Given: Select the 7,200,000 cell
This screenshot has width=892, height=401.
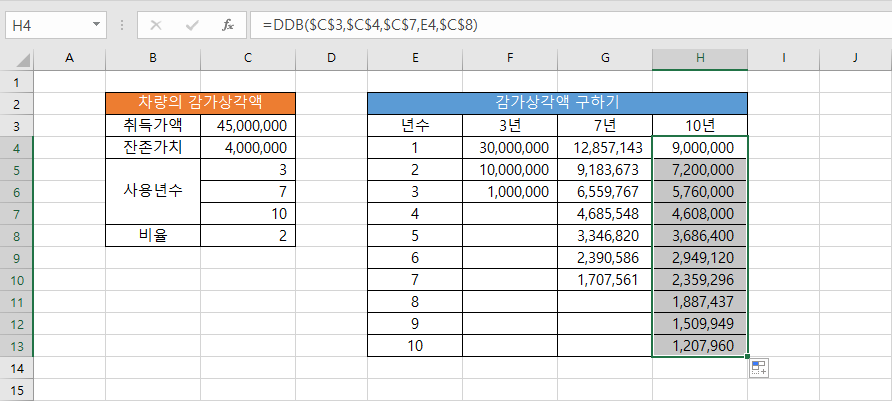Looking at the screenshot, I should tap(700, 170).
